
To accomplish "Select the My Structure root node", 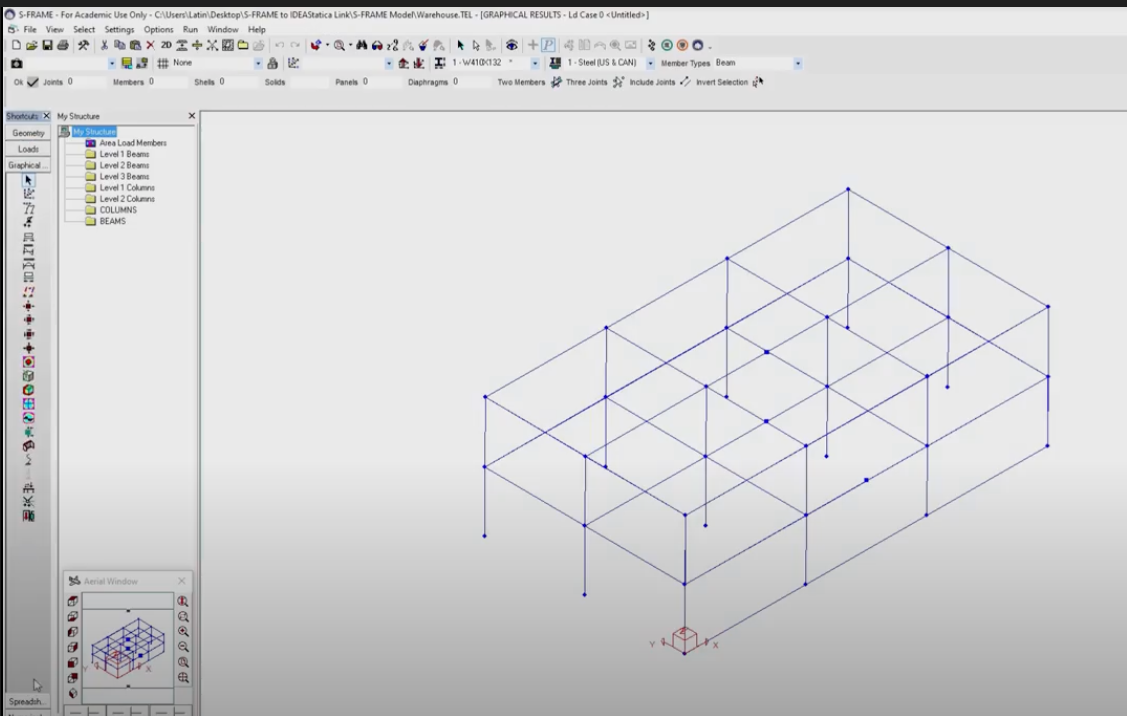I will tap(94, 132).
